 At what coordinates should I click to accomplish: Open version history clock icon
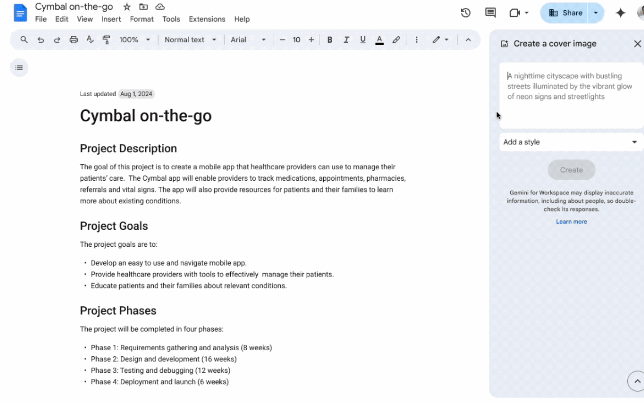click(466, 13)
